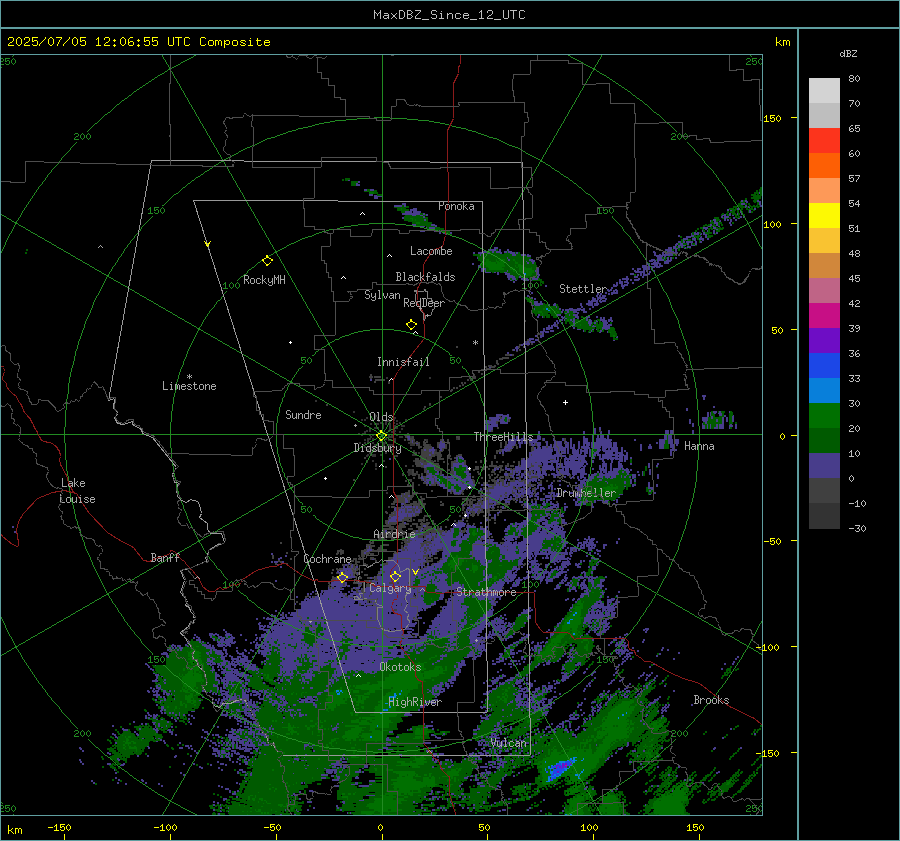This screenshot has height=841, width=900.
Task: Click the yellow diamond marker below RedDeer
Action: (x=411, y=325)
